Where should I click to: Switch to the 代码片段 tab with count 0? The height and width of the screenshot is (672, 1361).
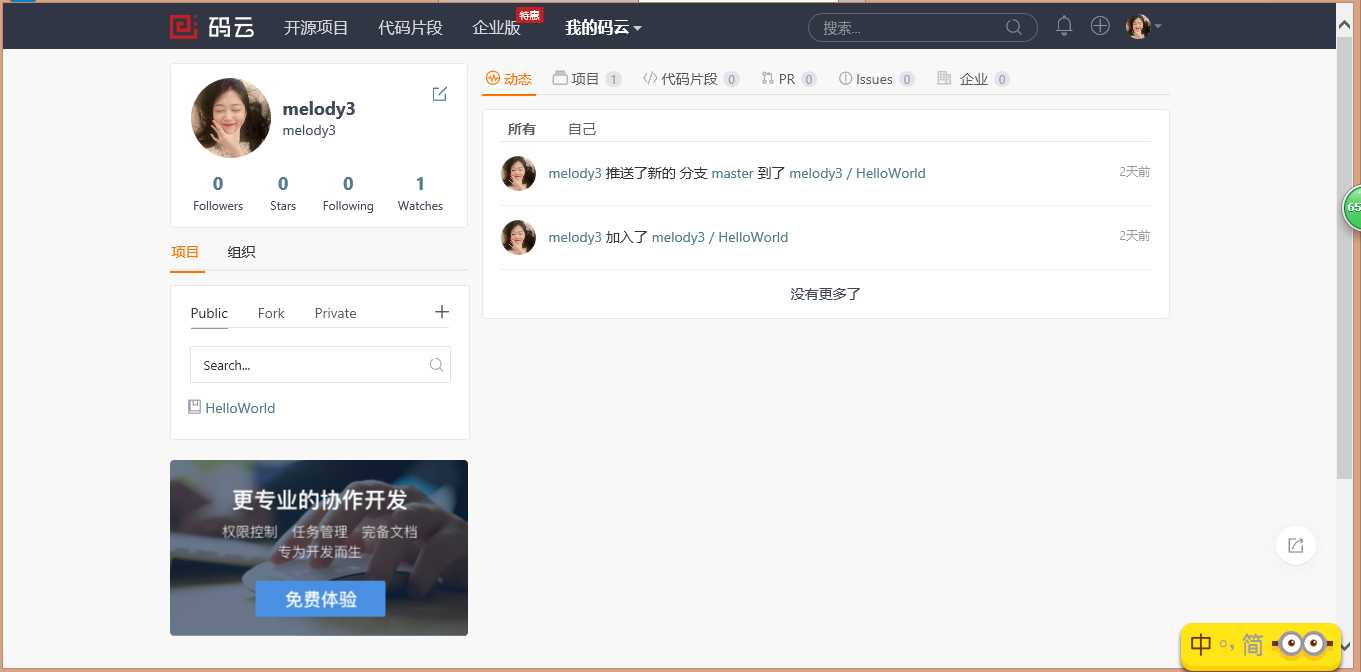[691, 79]
